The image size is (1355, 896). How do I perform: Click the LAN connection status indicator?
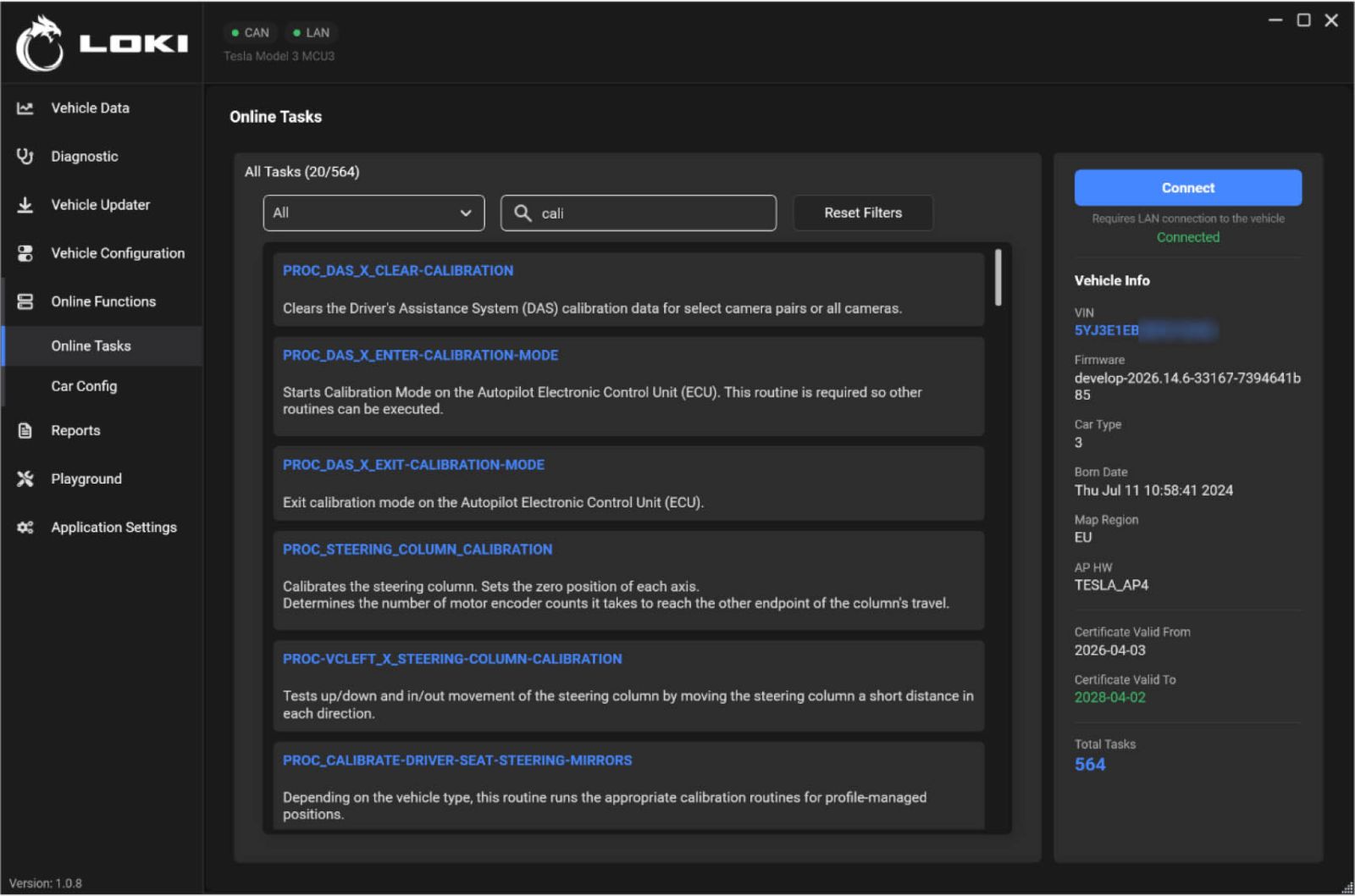click(311, 32)
